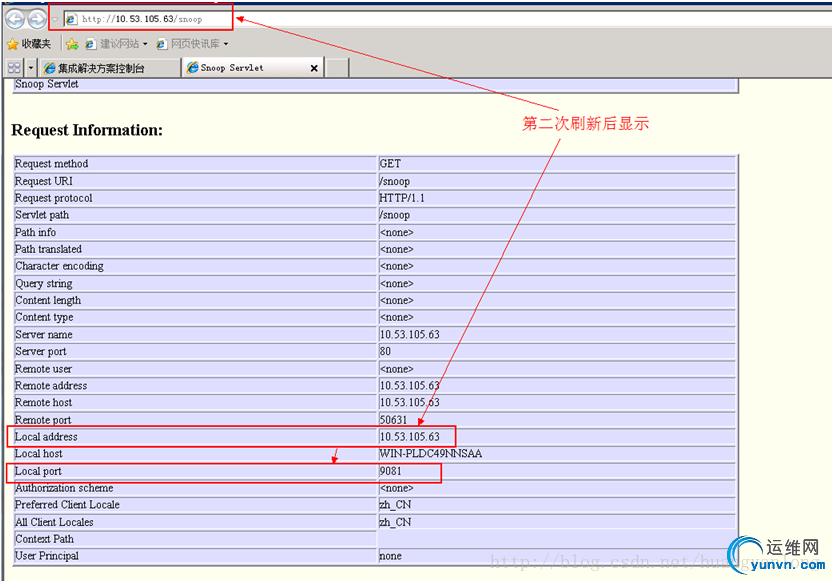
Task: Click the HTTP/1.1 protocol value
Action: click(x=402, y=198)
